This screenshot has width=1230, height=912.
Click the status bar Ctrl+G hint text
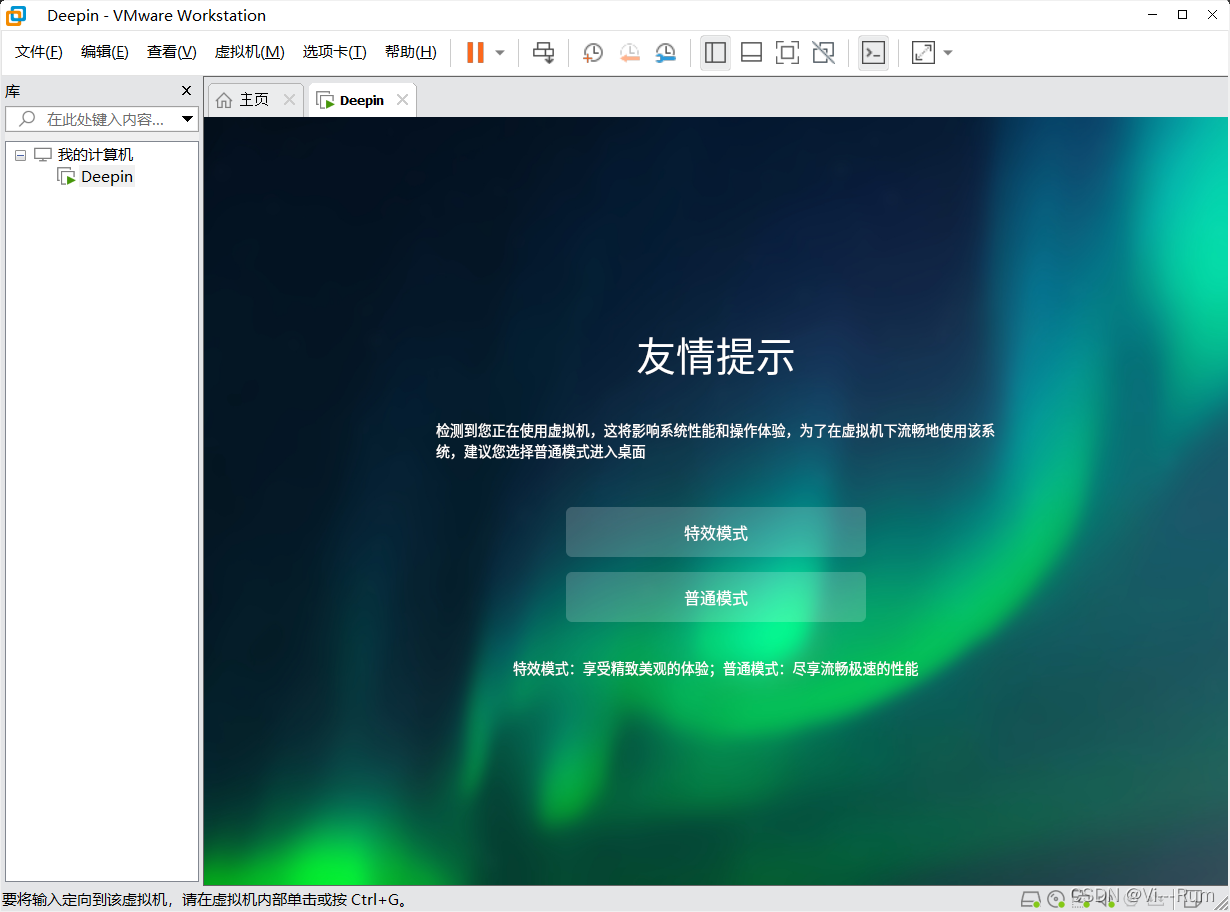coord(205,900)
